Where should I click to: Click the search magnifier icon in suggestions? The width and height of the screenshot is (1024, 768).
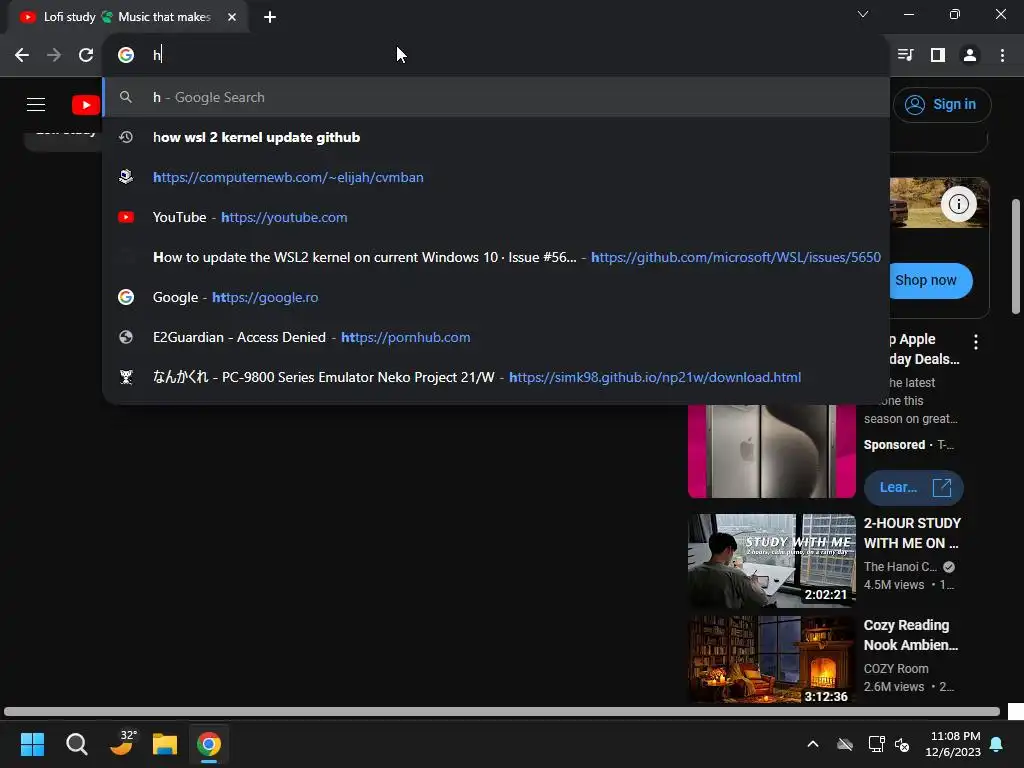pyautogui.click(x=126, y=97)
